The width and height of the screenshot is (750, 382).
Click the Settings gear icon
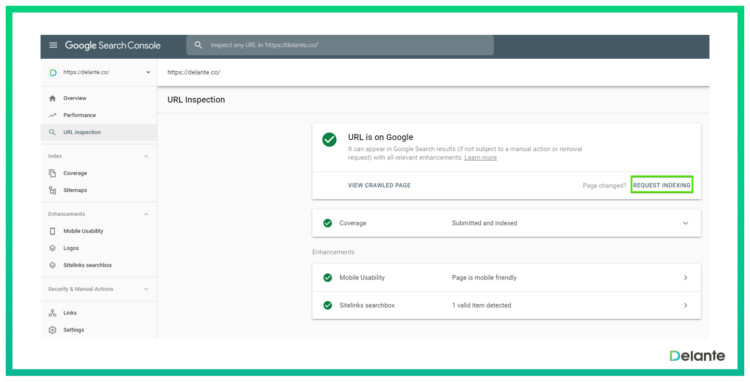[53, 330]
